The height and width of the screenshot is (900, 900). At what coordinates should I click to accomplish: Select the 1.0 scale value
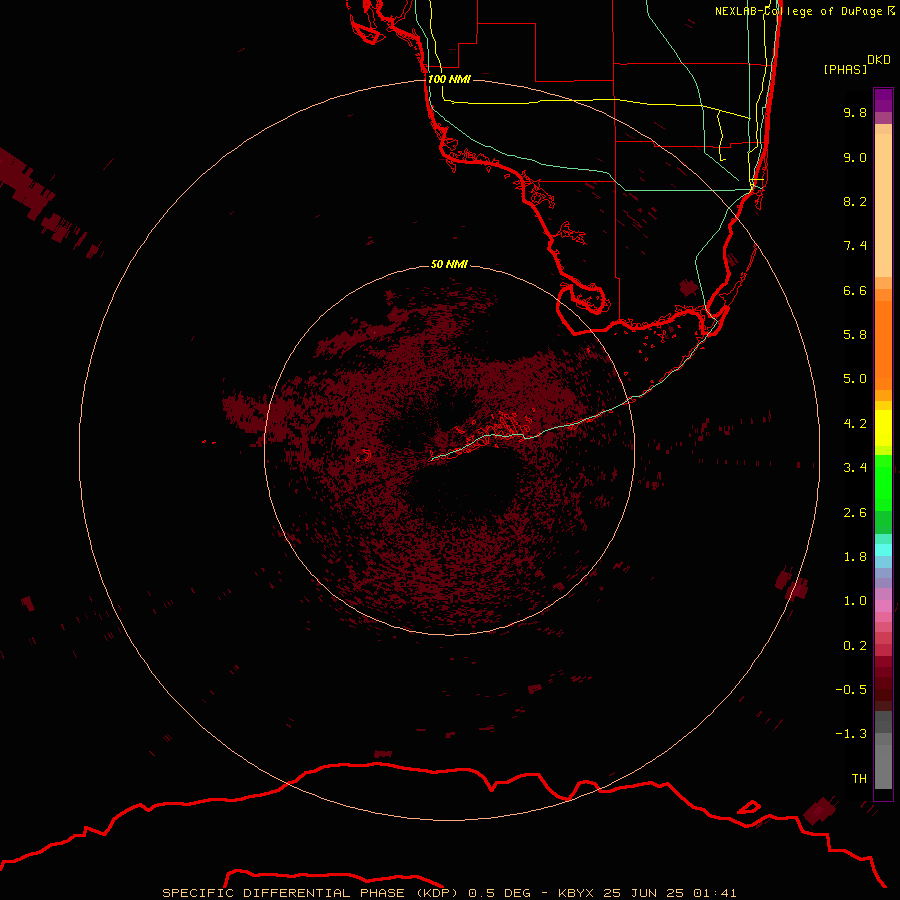tap(855, 601)
